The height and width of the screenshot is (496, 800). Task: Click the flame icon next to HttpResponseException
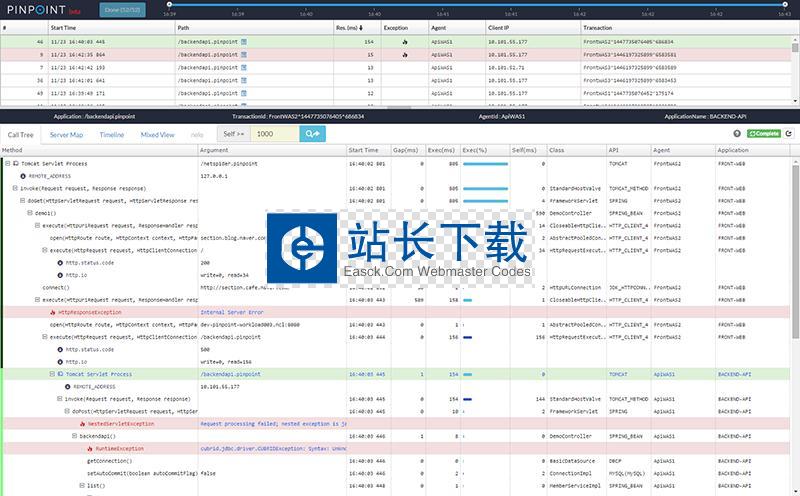(x=52, y=312)
